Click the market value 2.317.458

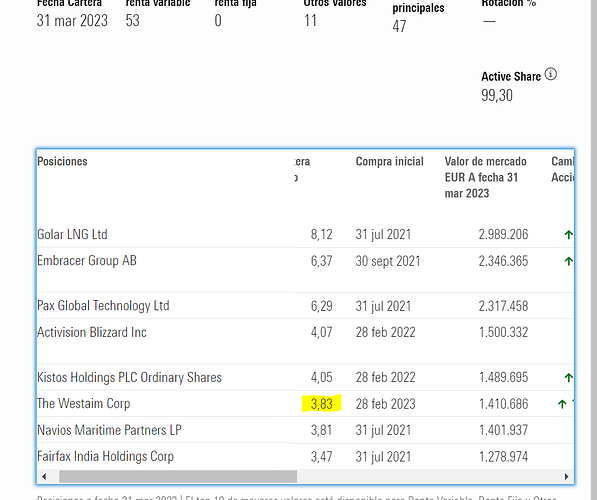pos(503,306)
